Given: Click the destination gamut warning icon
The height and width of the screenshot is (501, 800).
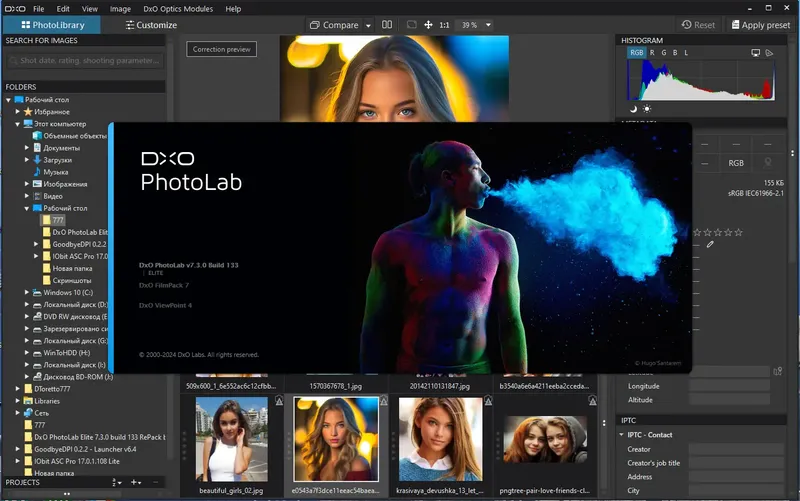Looking at the screenshot, I should (x=769, y=53).
